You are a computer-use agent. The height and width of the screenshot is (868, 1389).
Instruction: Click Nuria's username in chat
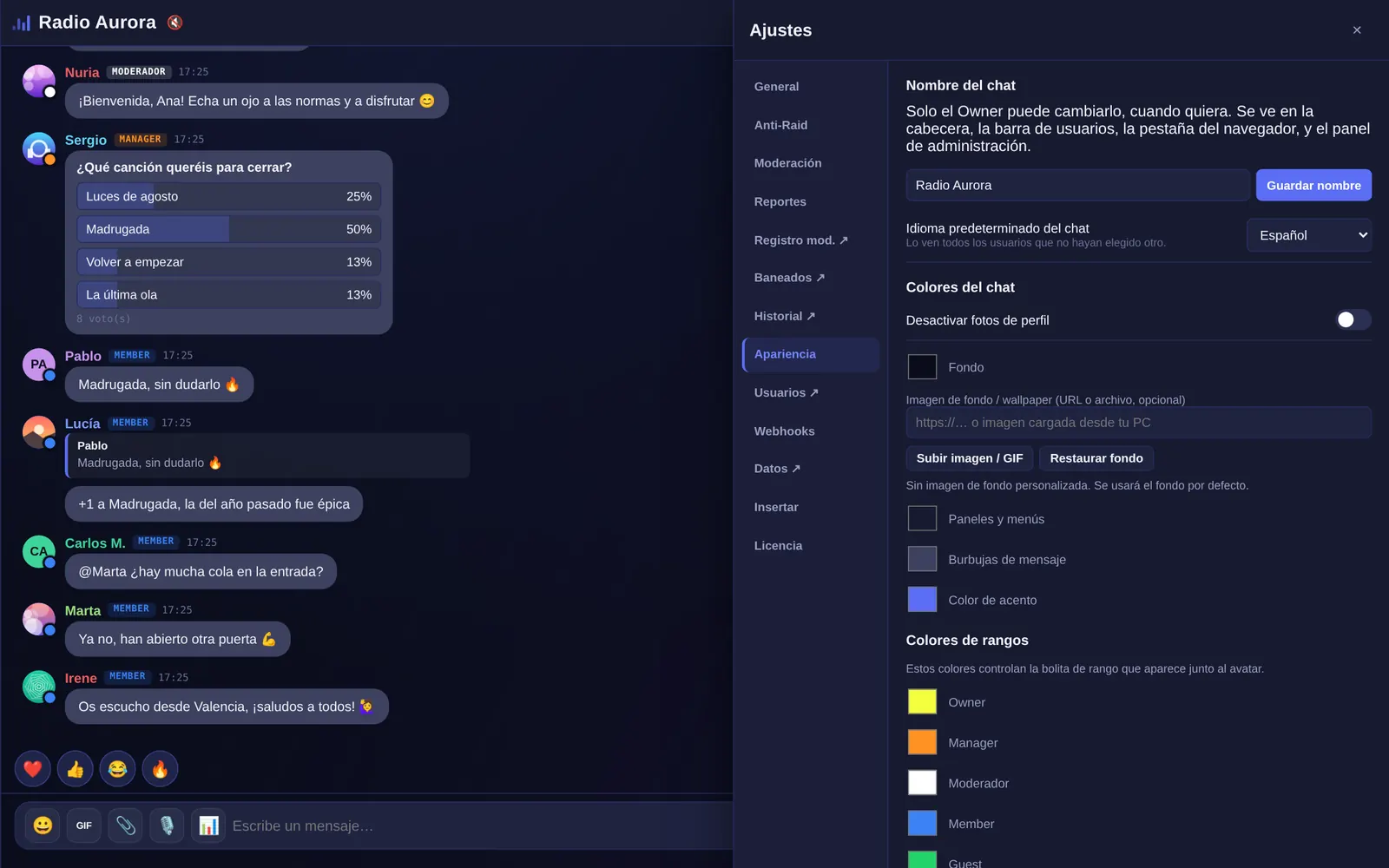point(82,73)
